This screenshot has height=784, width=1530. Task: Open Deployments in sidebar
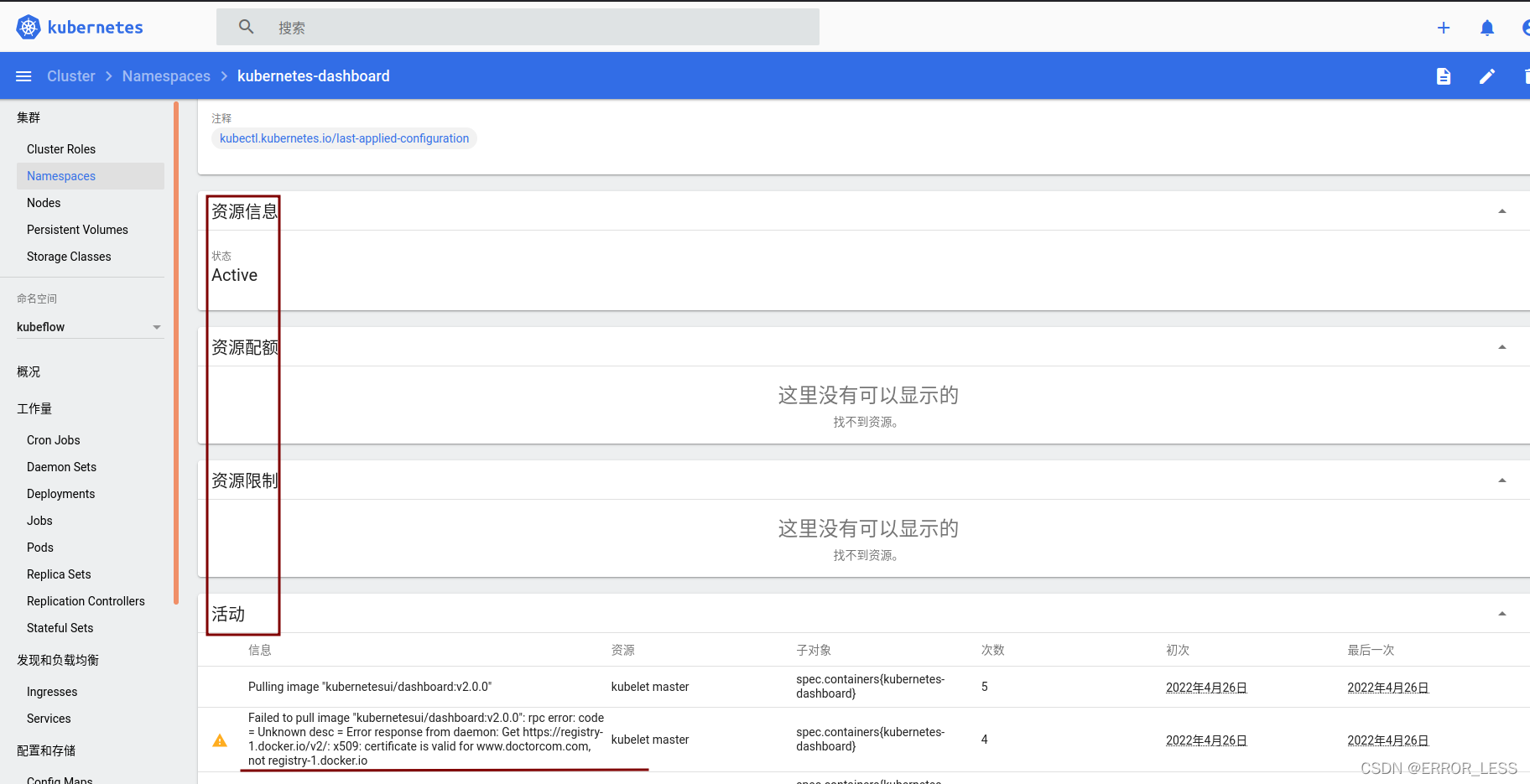click(x=60, y=494)
